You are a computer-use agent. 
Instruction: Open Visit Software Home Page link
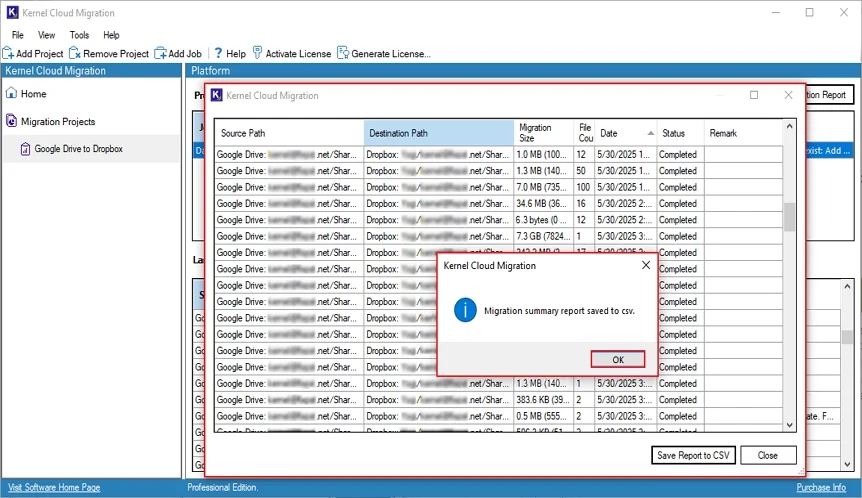point(54,488)
